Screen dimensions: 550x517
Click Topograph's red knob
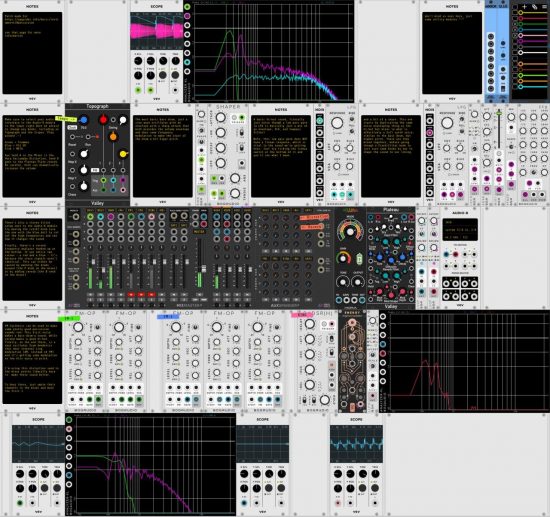pos(103,120)
